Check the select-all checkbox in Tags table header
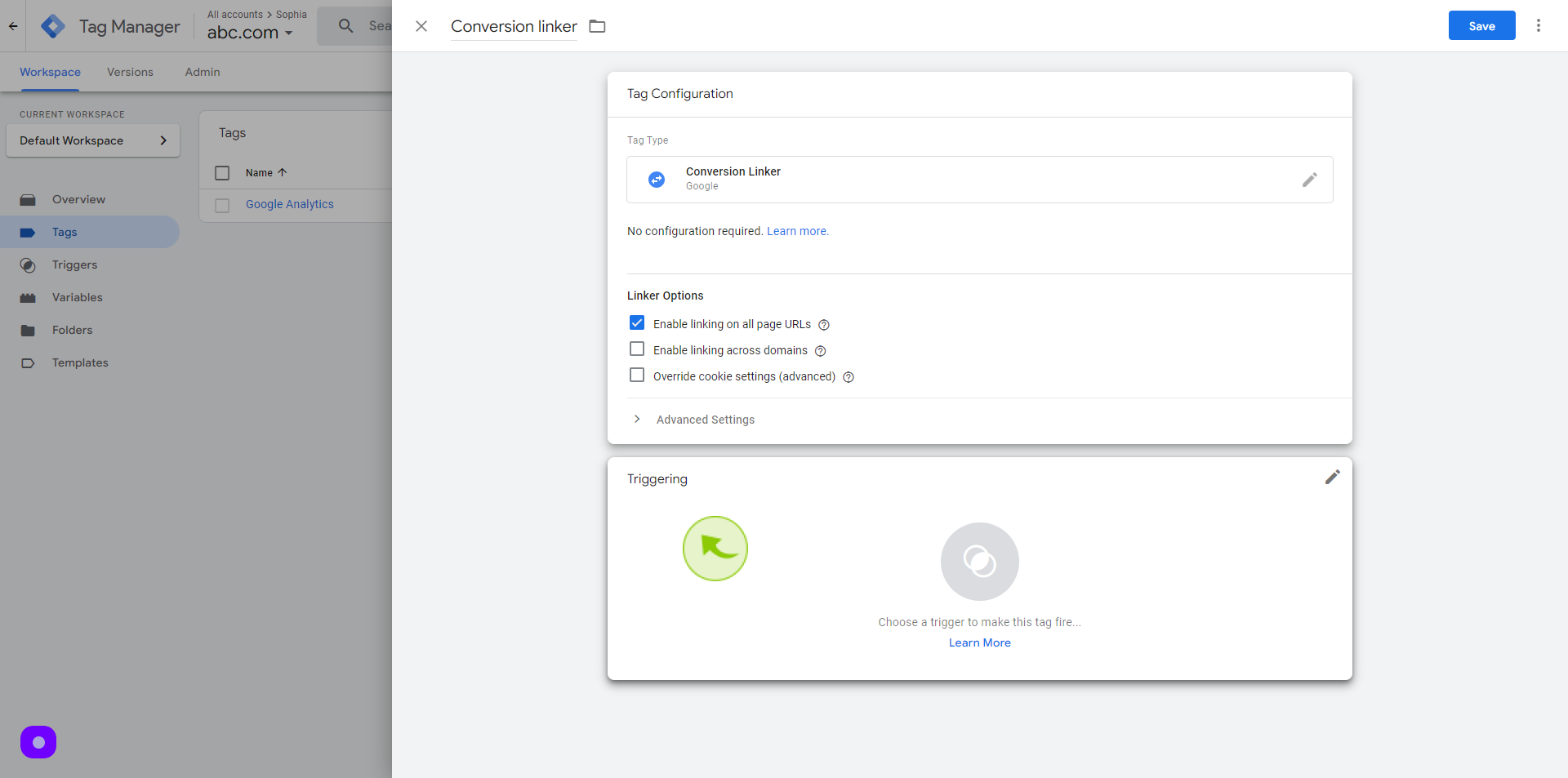Viewport: 1568px width, 778px height. 222,173
